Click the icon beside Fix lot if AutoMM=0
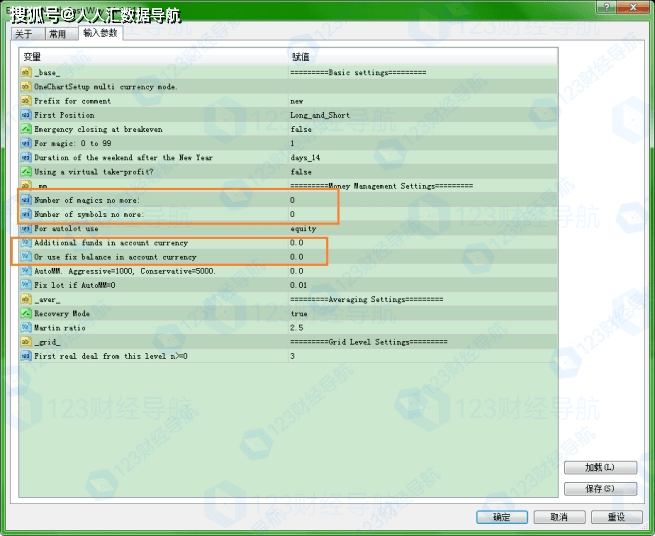 coord(26,285)
